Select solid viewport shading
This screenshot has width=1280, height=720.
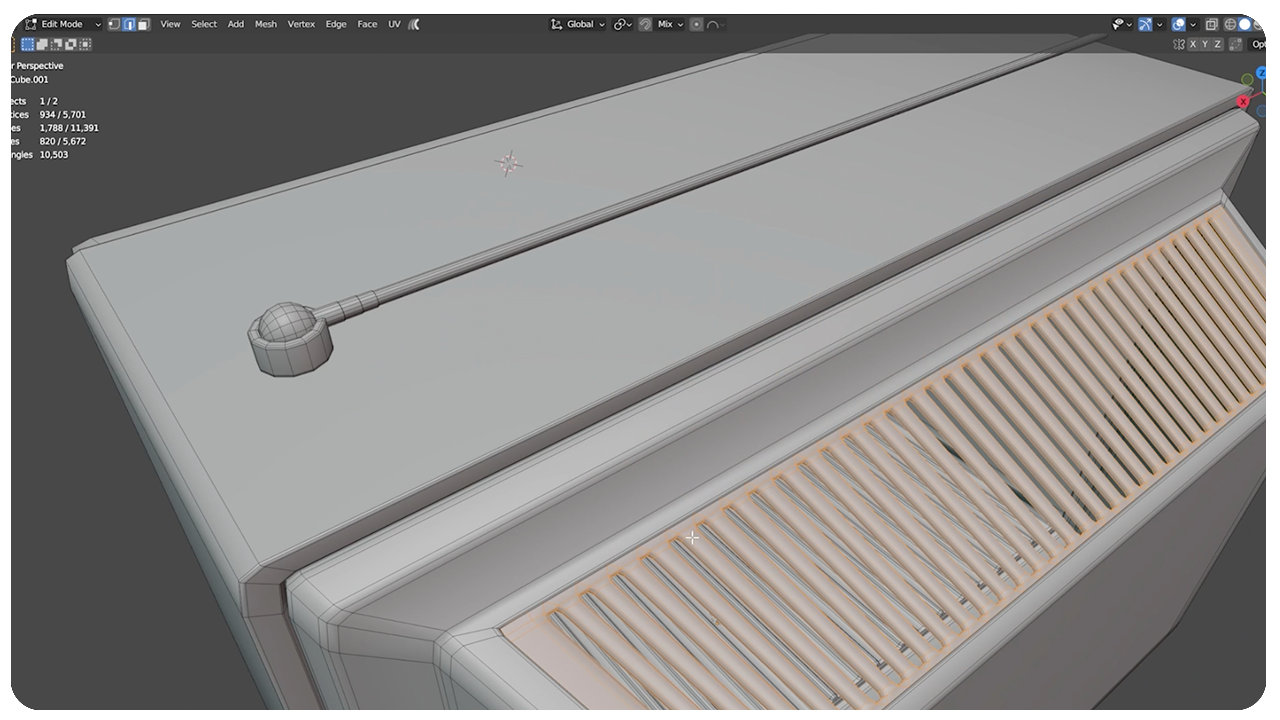pos(1246,24)
